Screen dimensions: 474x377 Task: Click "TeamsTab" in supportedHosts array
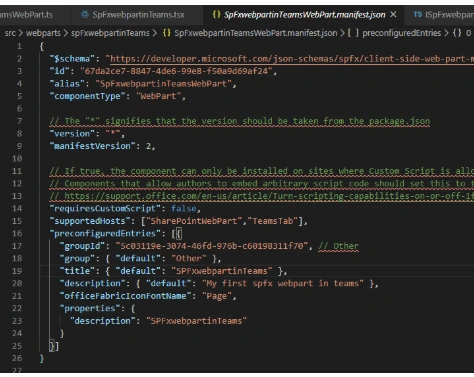(273, 221)
